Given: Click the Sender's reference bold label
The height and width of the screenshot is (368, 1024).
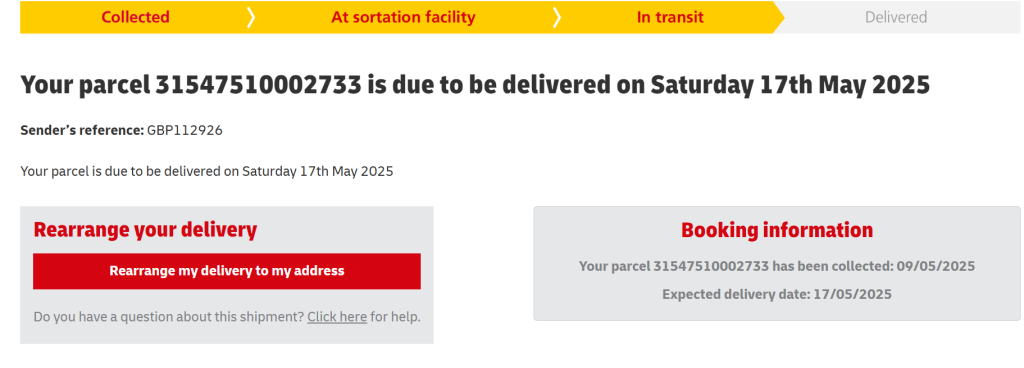Looking at the screenshot, I should click(82, 130).
